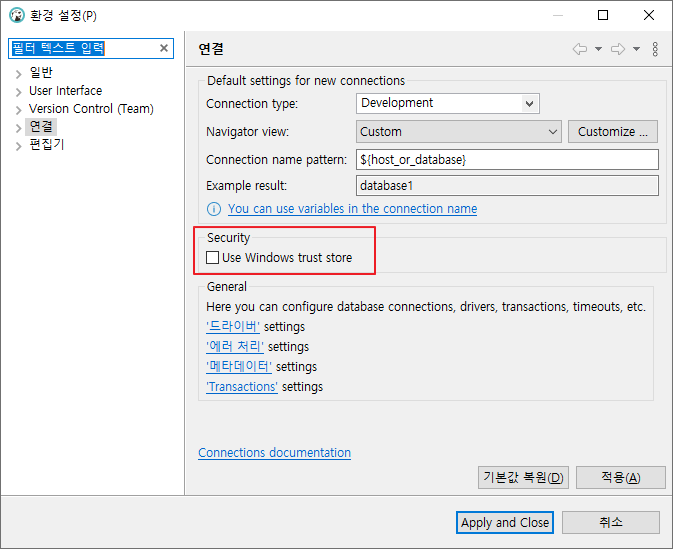
Task: Select 일반 in preferences tree
Action: pyautogui.click(x=41, y=73)
